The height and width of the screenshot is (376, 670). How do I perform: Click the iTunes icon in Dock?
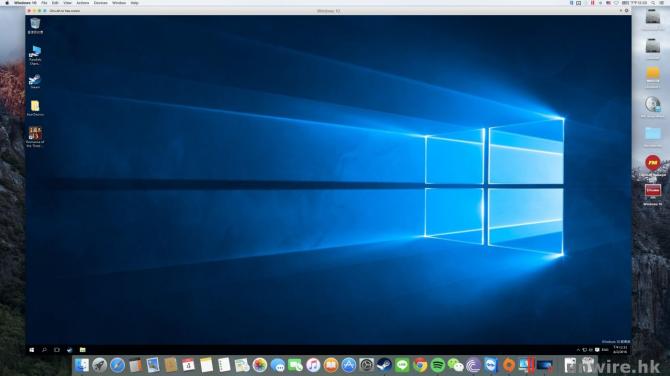pos(313,365)
